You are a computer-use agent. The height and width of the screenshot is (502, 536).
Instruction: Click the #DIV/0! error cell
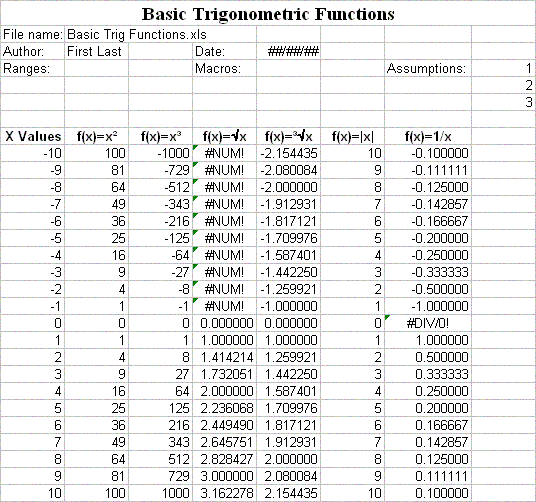(x=428, y=323)
